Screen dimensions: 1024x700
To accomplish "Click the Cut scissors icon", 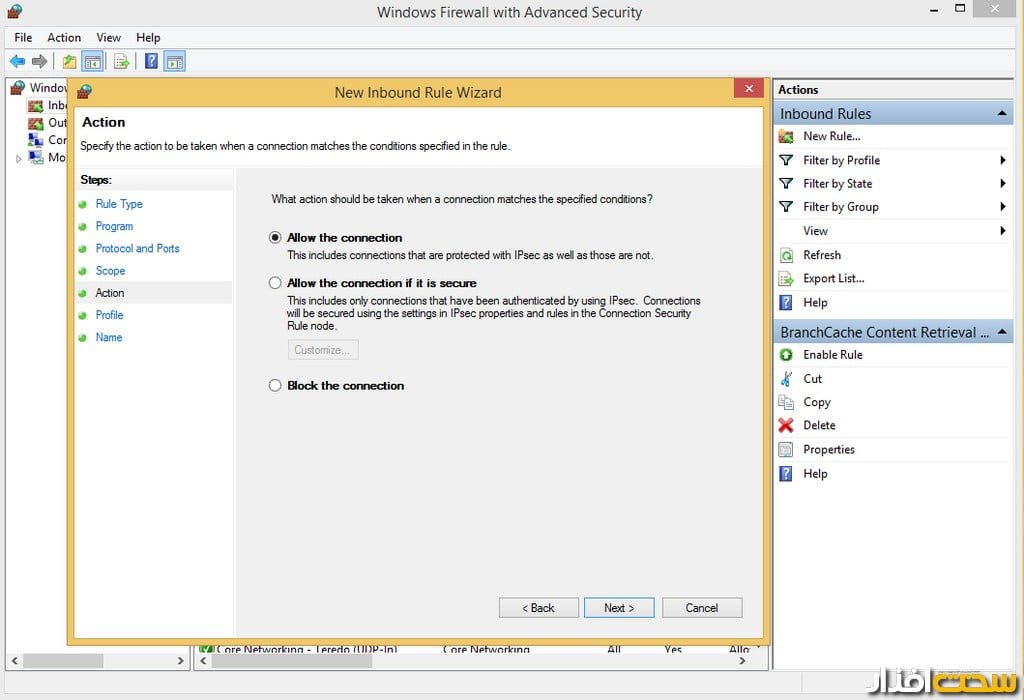I will coord(786,379).
